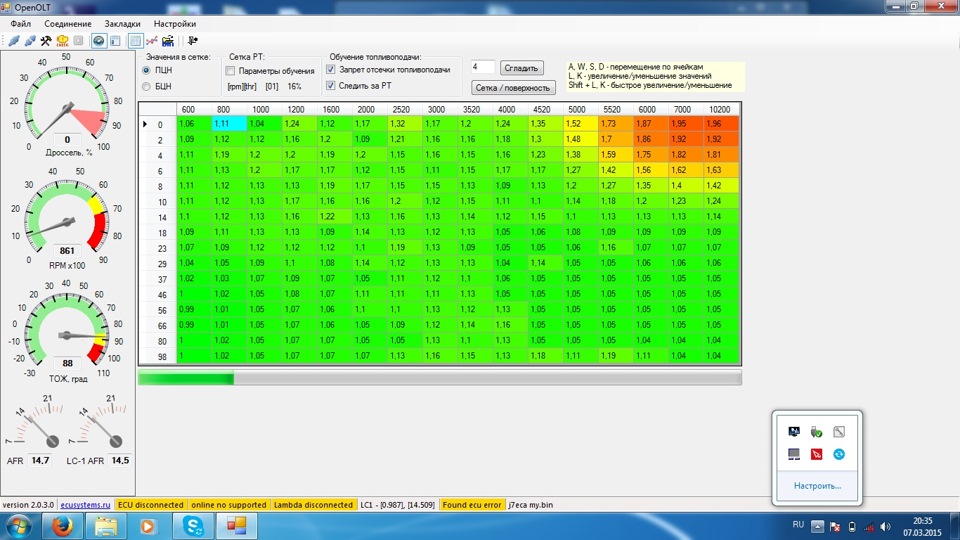Click the volume speaker tray icon
Screen dimensions: 960x540
point(886,527)
